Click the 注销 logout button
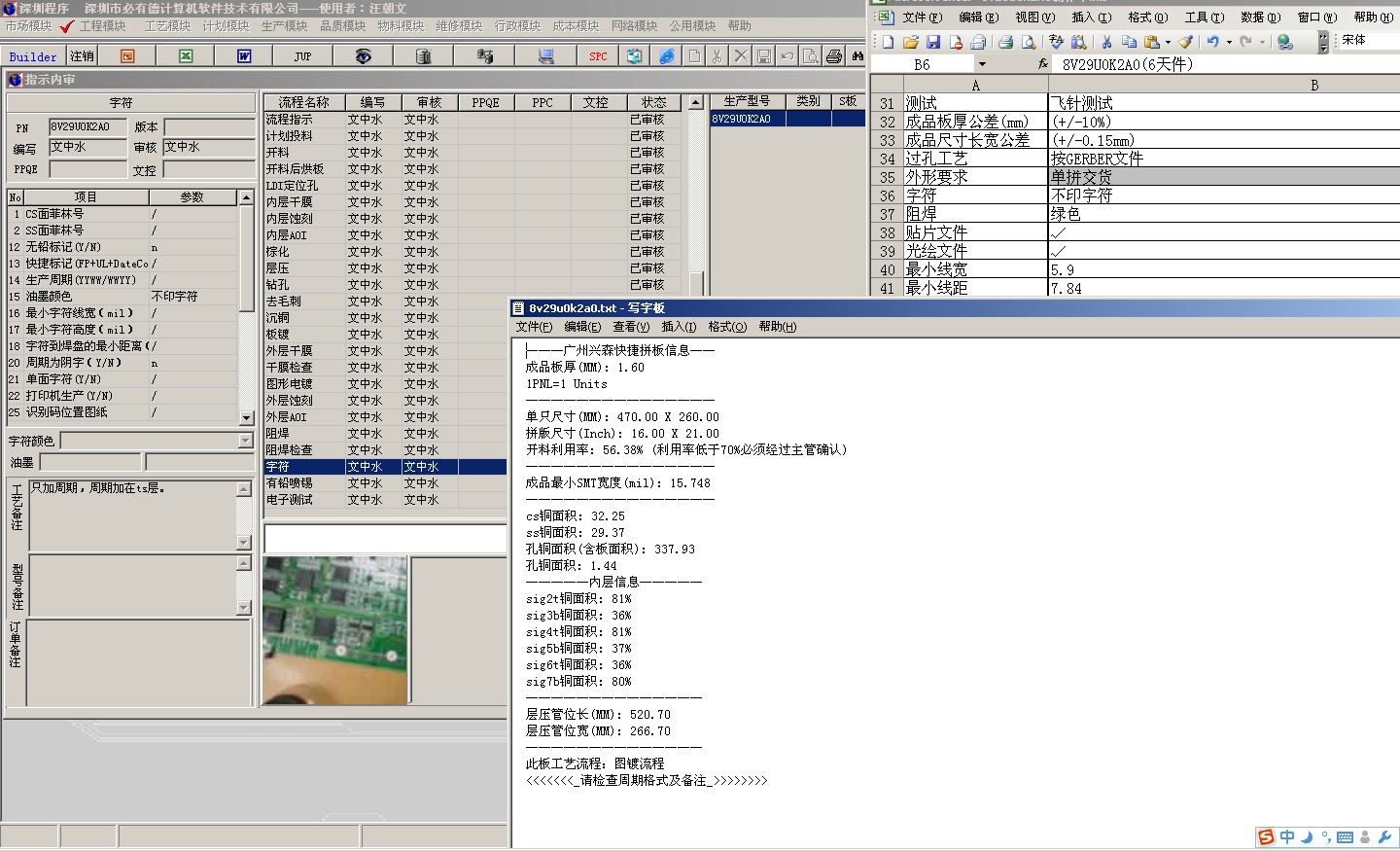 pyautogui.click(x=83, y=56)
